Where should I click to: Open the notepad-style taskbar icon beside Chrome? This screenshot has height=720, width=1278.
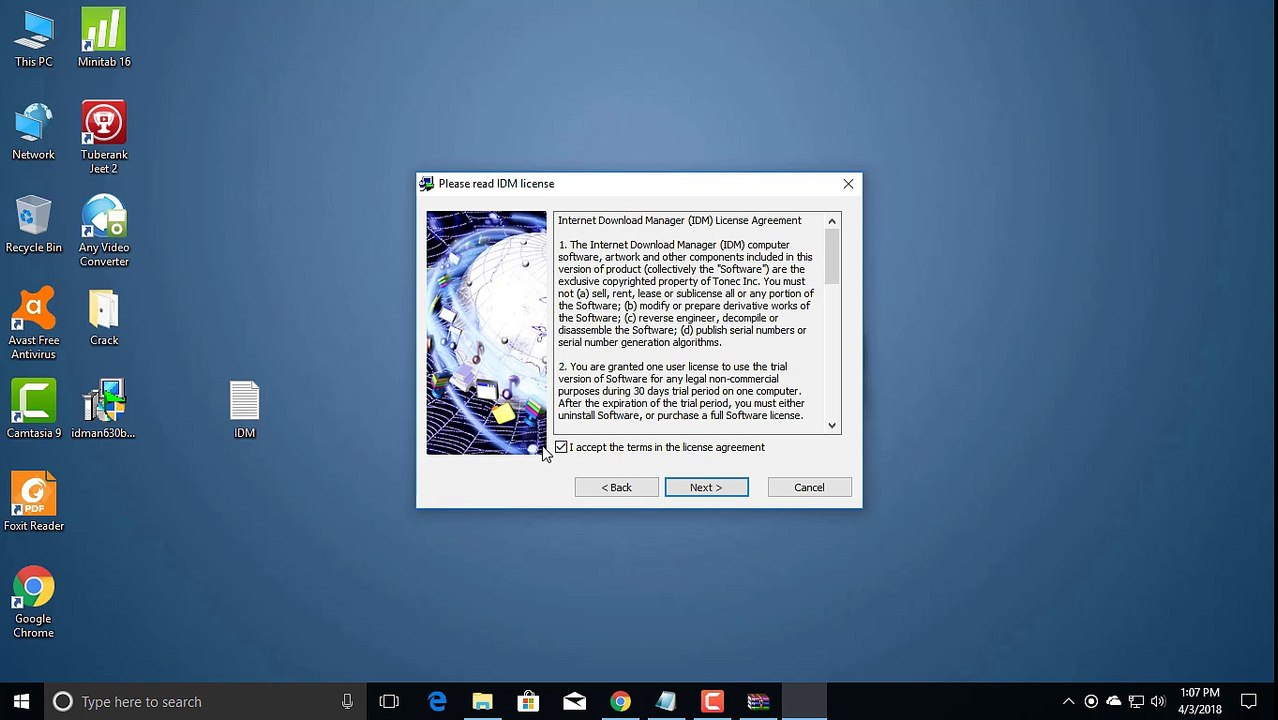(x=666, y=701)
